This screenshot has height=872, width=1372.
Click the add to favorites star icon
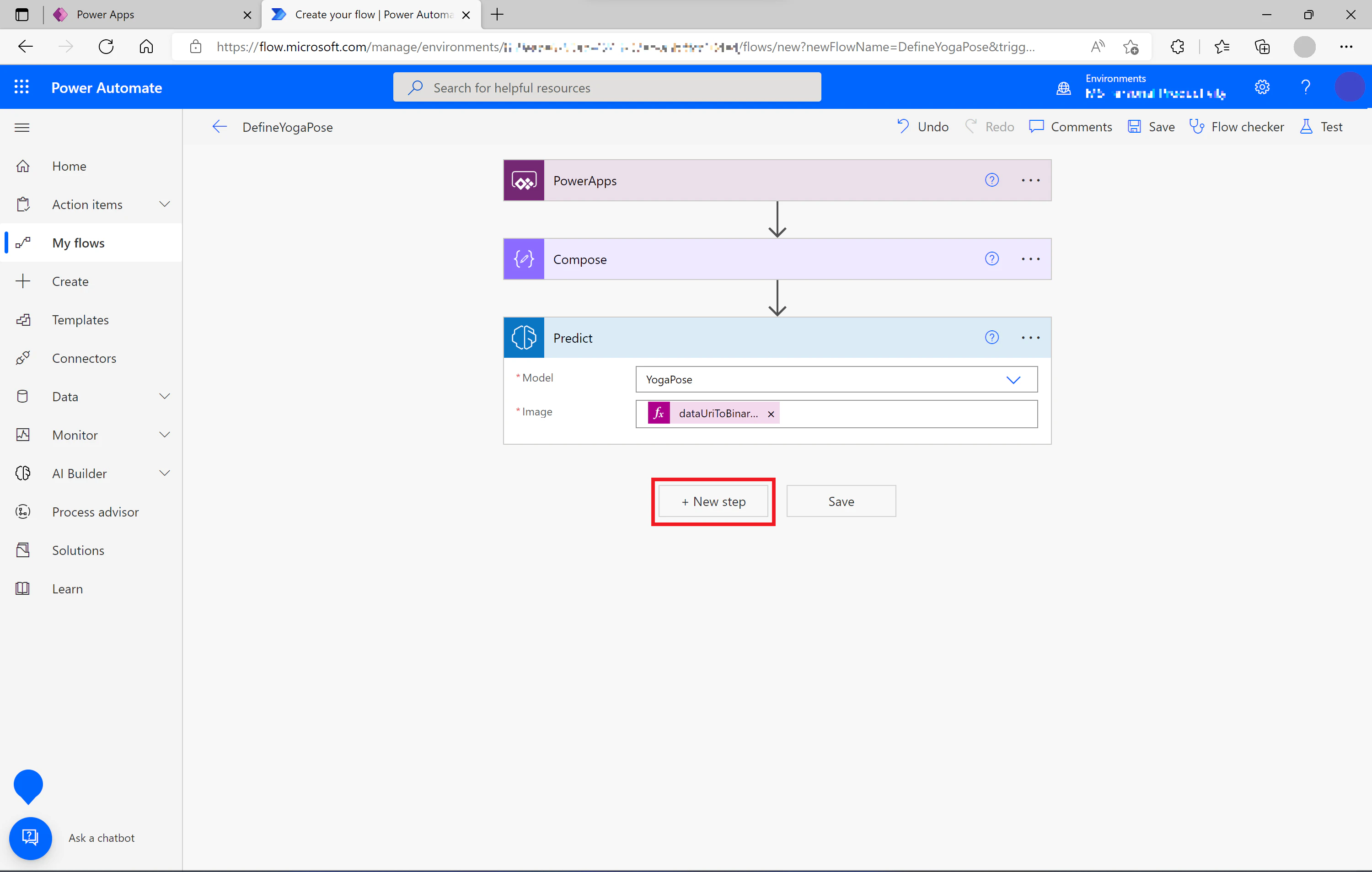1131,47
